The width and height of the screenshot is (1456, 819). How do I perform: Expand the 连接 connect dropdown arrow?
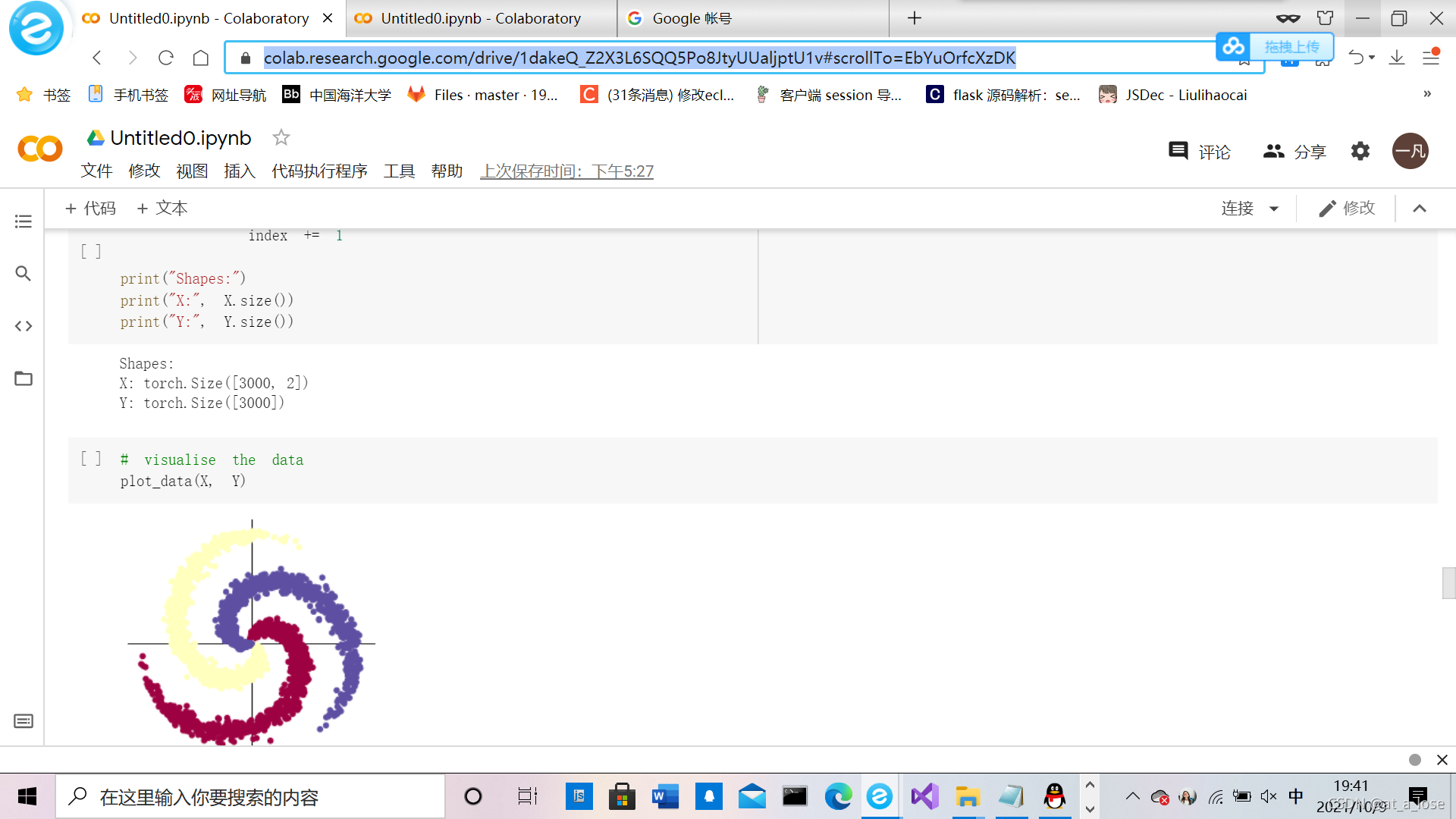1274,209
